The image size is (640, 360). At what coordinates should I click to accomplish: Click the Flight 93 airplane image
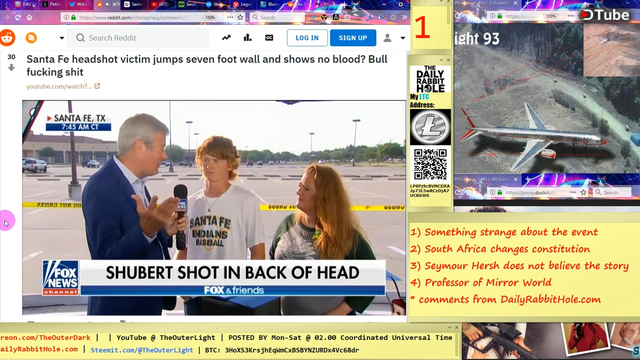[x=547, y=98]
